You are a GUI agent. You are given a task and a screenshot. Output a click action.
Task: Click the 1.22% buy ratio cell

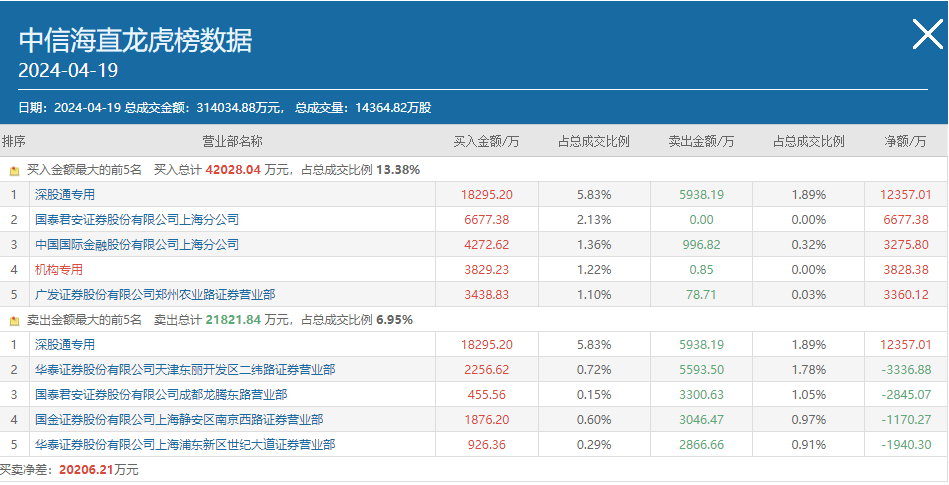594,269
